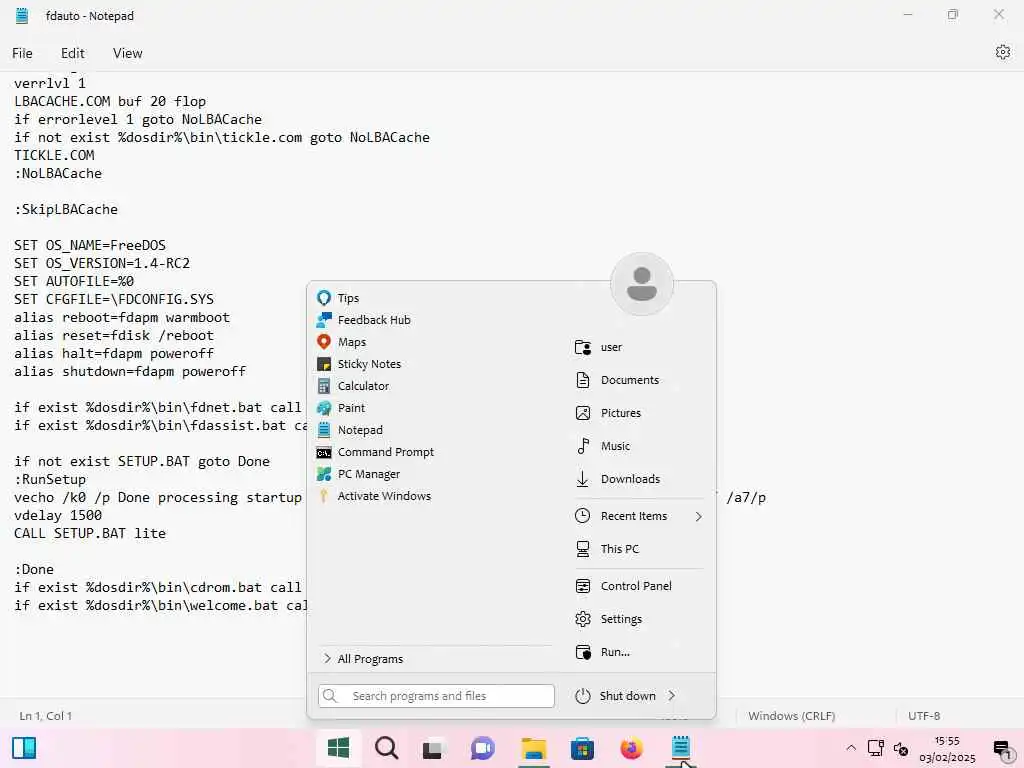Click the line 'SET OS_NAME=FreeDOS'

coord(90,246)
